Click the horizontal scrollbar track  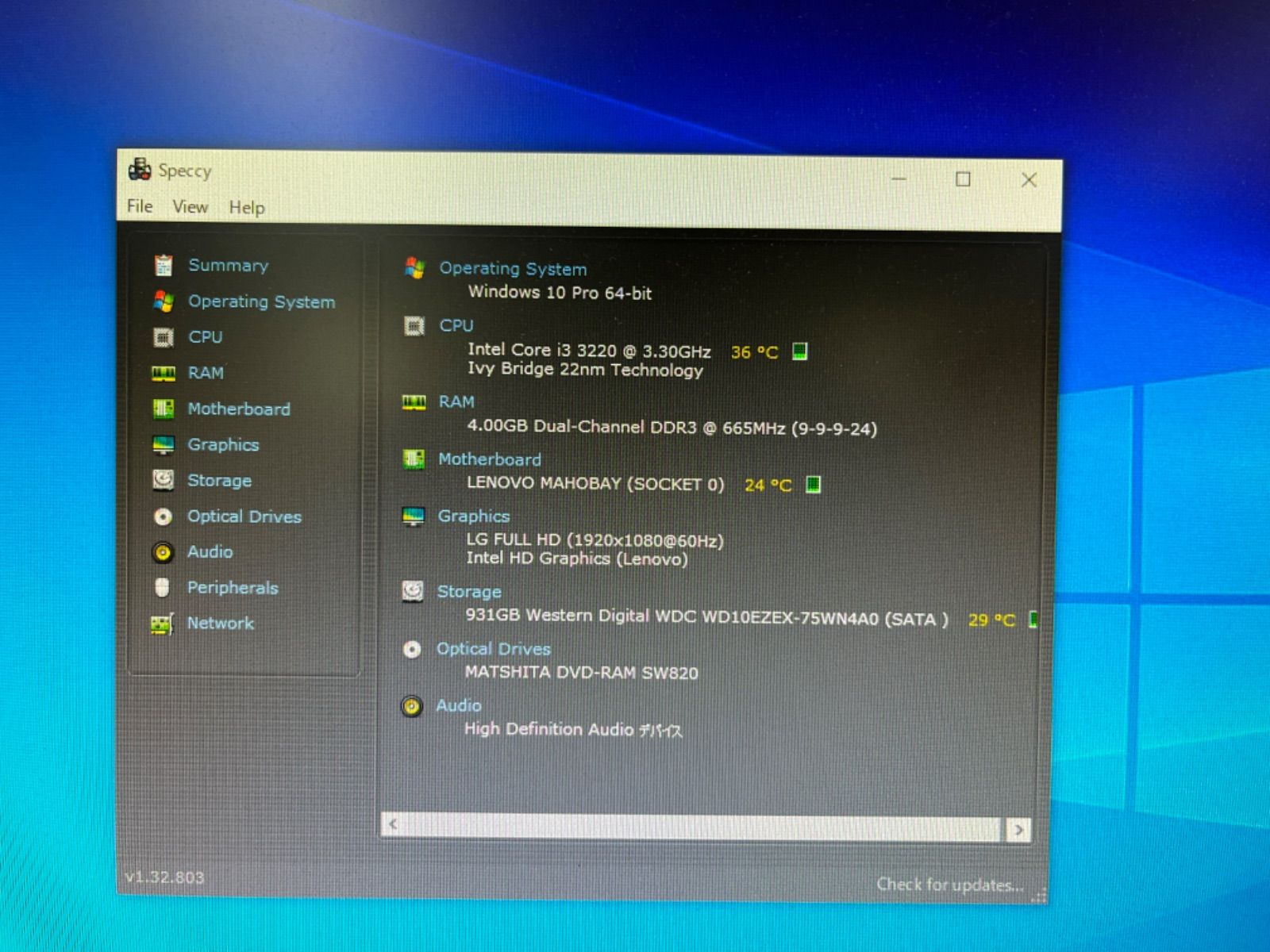pos(703,827)
